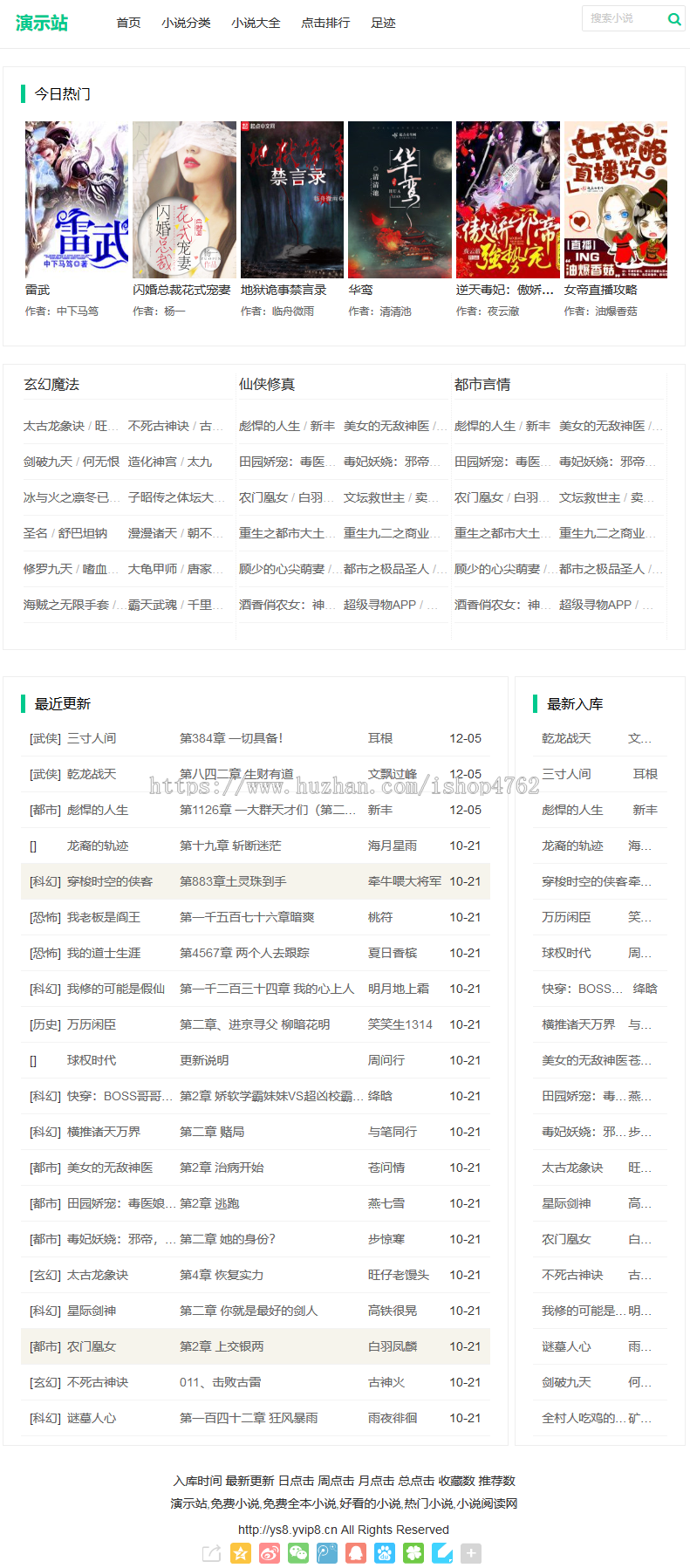Click the gray share arrow icon
Image resolution: width=690 pixels, height=1568 pixels.
(x=212, y=1553)
